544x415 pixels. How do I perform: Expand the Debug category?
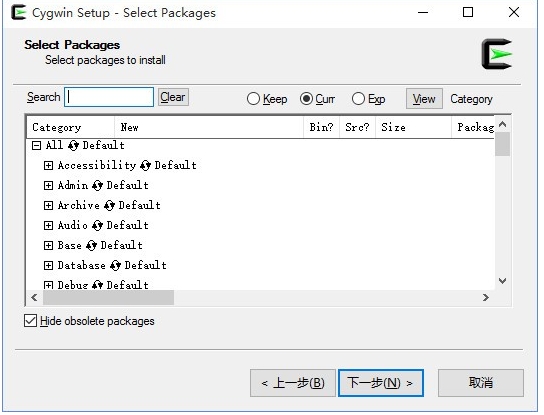[48, 286]
